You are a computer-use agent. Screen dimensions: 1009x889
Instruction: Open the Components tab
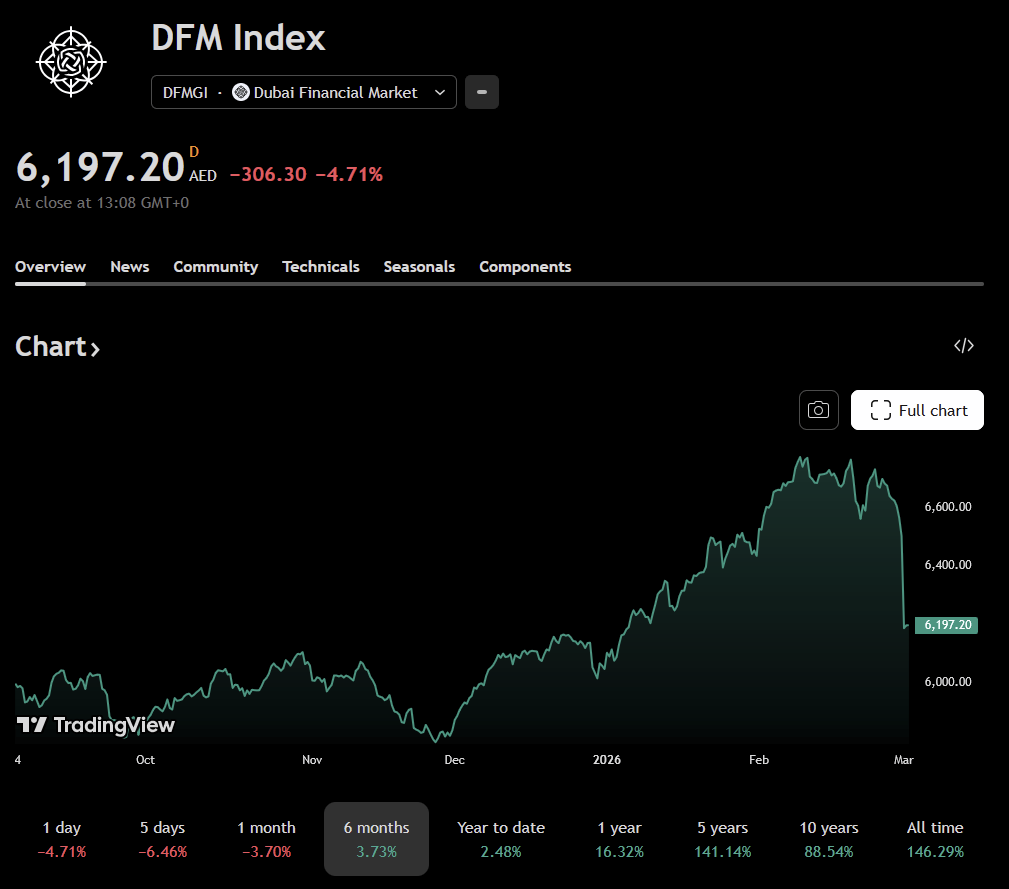click(525, 266)
